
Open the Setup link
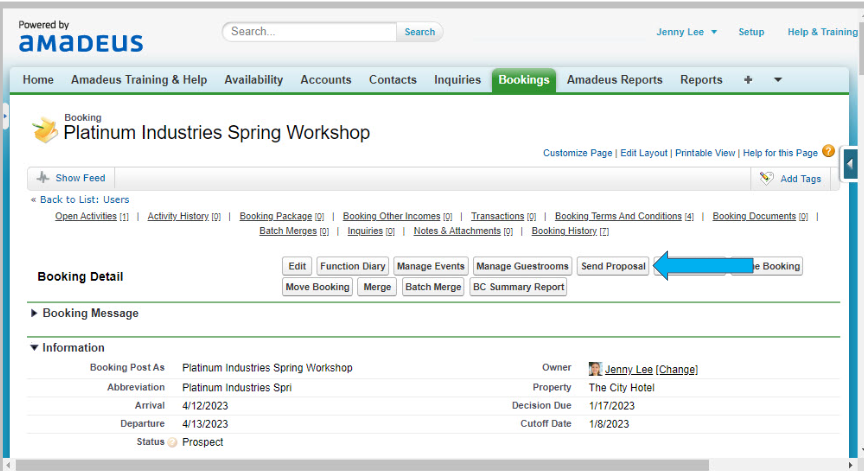(x=751, y=32)
